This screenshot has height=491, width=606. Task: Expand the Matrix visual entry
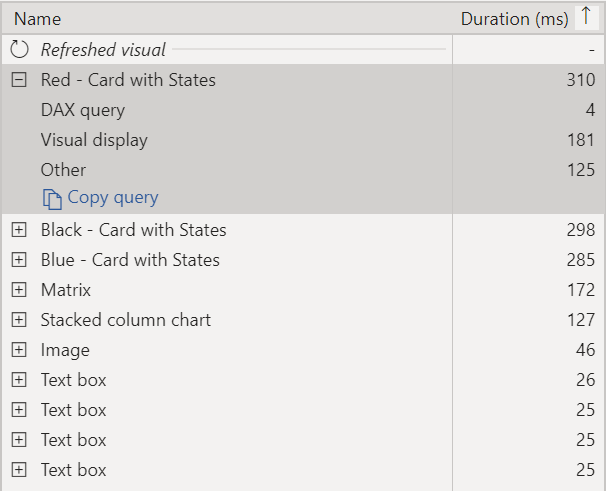click(x=19, y=290)
